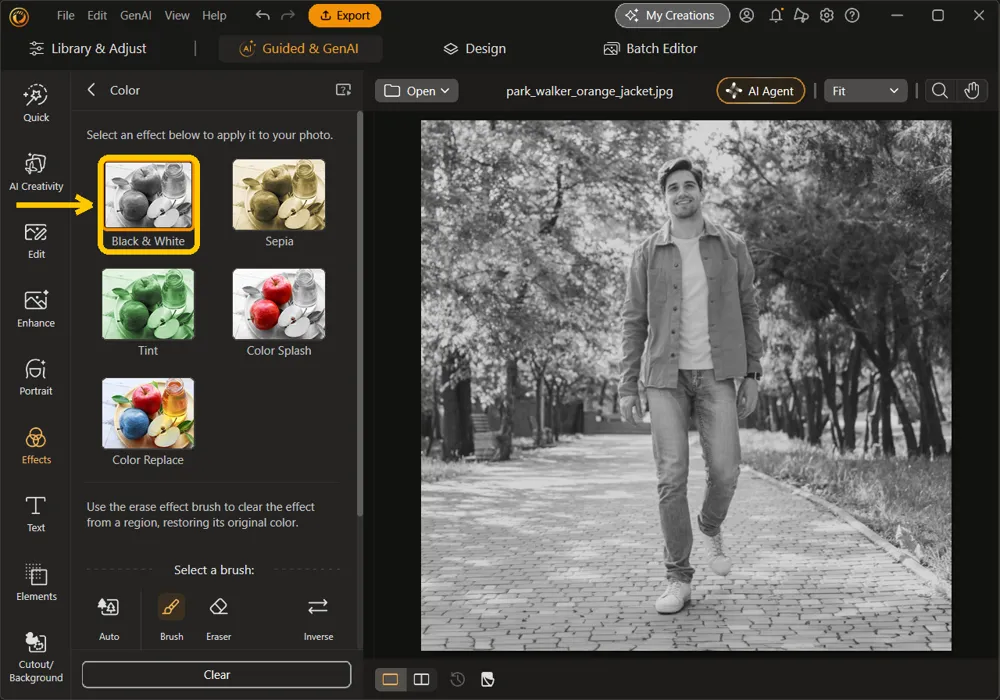The height and width of the screenshot is (700, 1000).
Task: Open the Text sidebar tool
Action: click(36, 514)
